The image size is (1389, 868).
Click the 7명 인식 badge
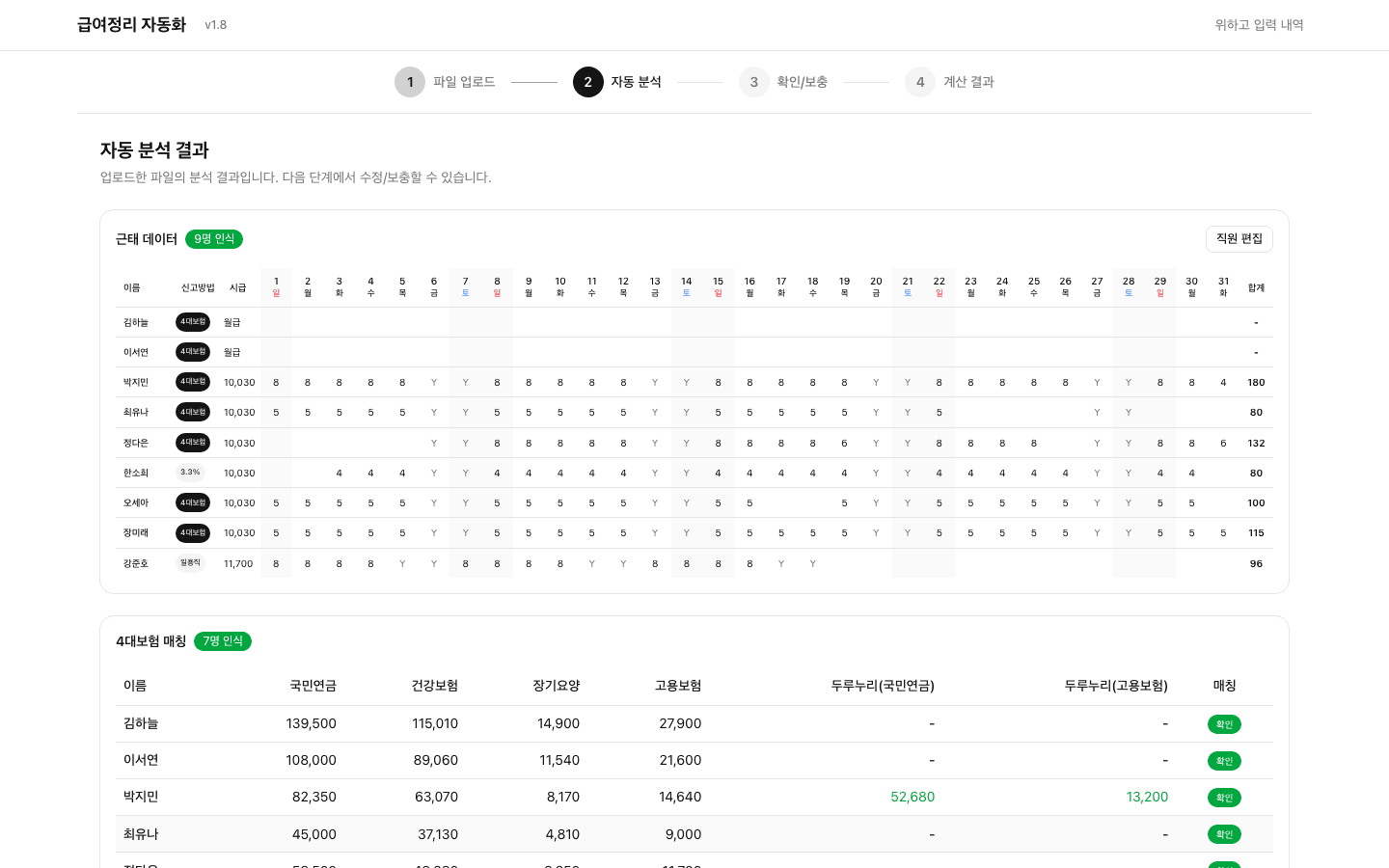223,641
